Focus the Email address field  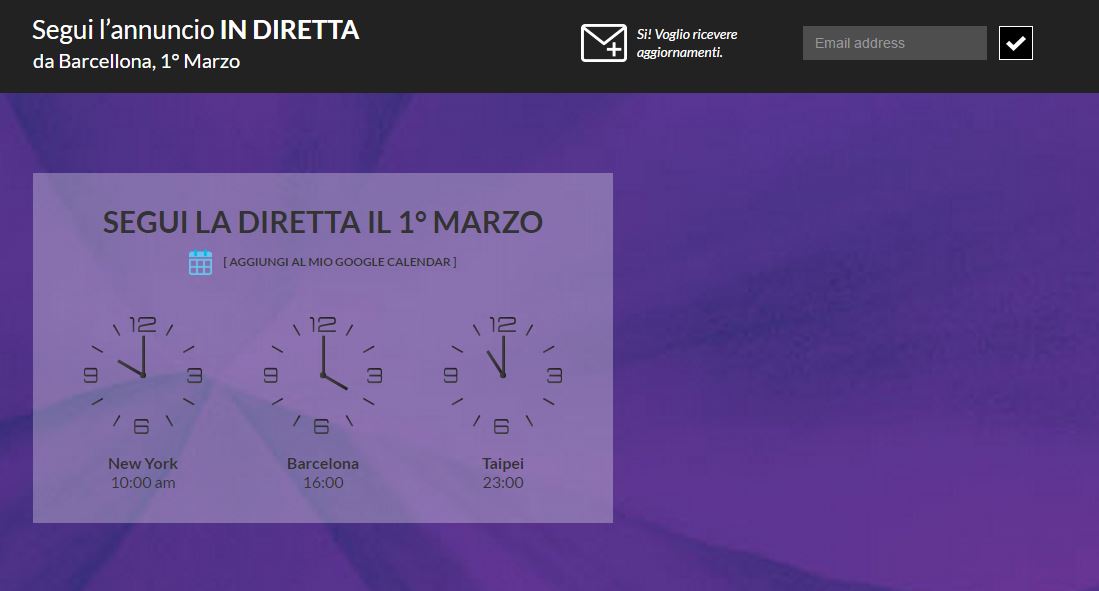point(894,43)
